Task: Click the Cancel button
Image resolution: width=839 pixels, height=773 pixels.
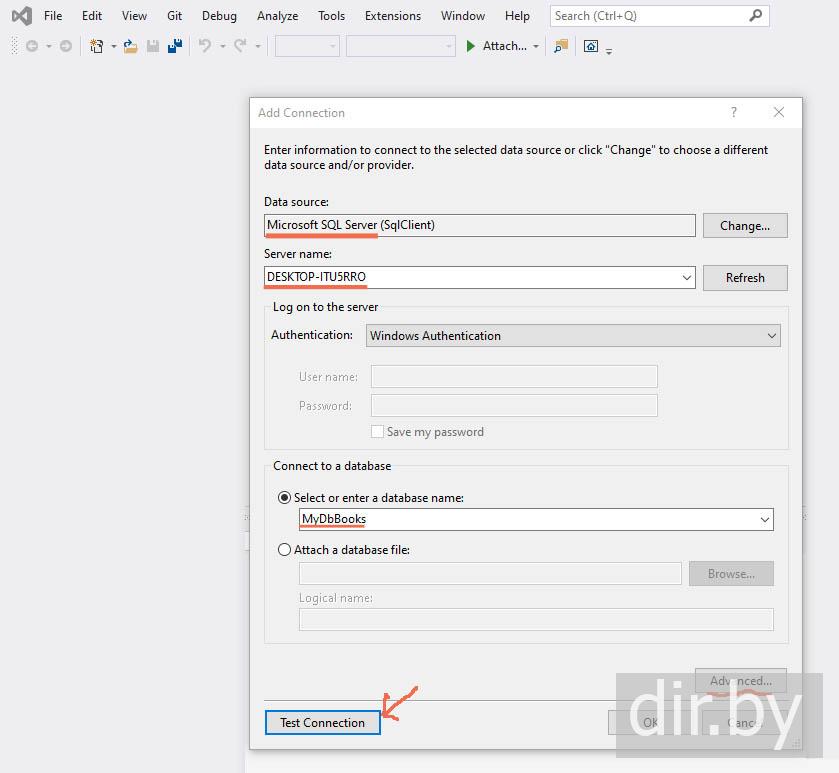Action: pos(744,723)
